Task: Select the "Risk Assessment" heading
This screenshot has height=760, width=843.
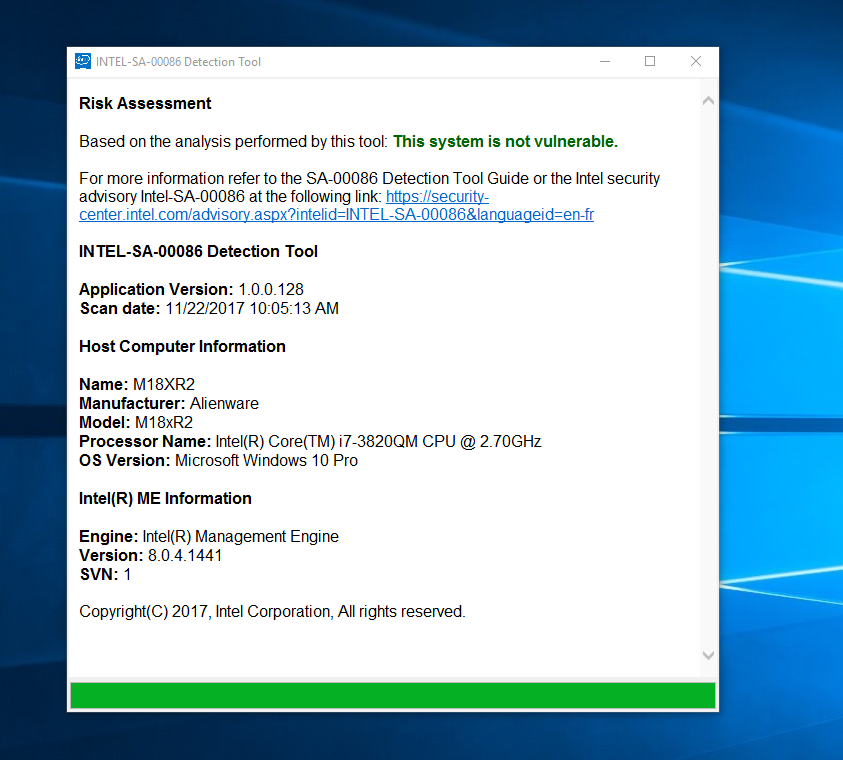Action: [145, 103]
